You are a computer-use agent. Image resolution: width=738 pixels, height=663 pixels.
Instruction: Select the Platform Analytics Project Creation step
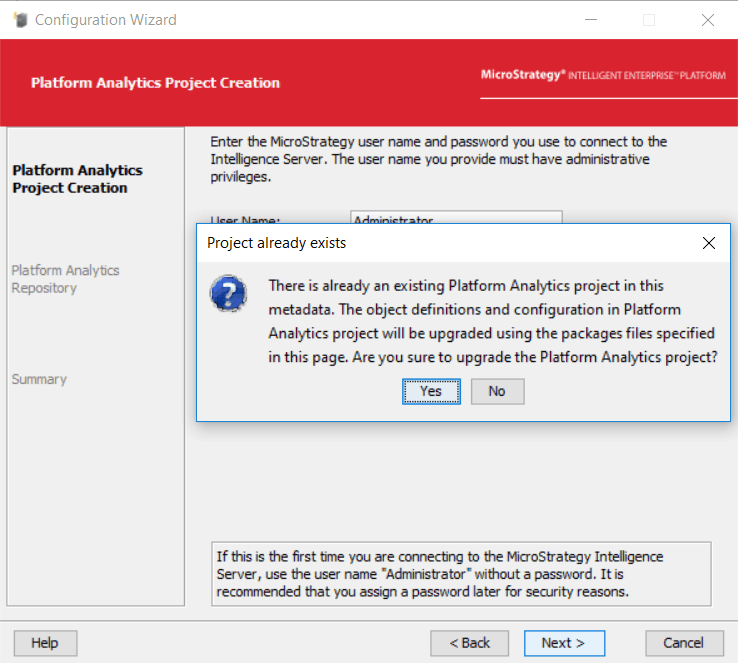point(77,179)
